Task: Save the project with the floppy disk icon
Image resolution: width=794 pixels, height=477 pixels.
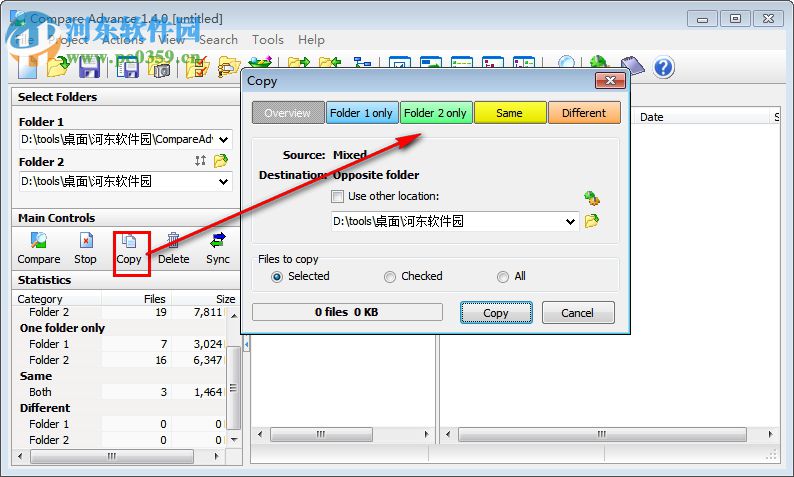Action: tap(90, 67)
